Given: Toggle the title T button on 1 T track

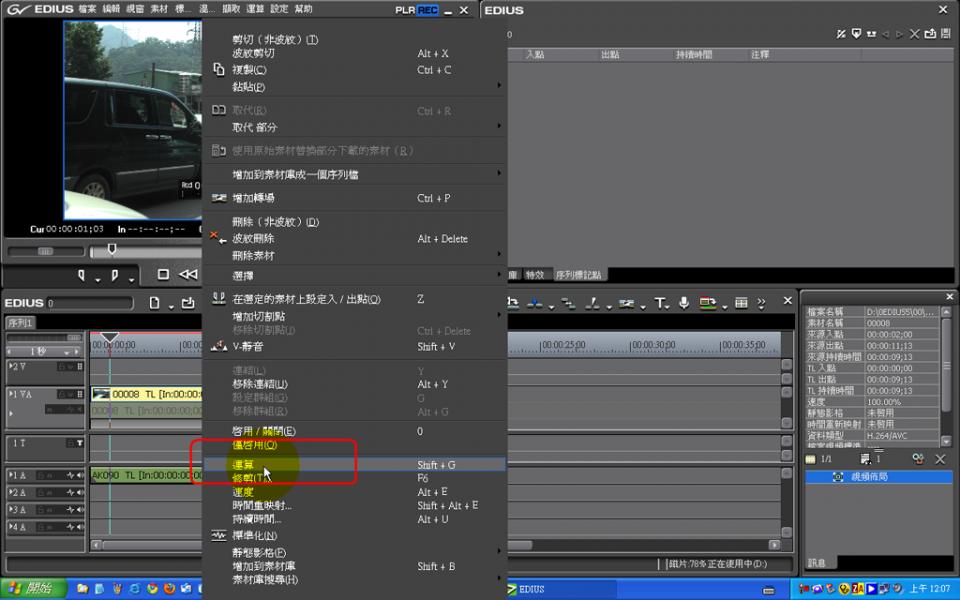Looking at the screenshot, I should 80,443.
